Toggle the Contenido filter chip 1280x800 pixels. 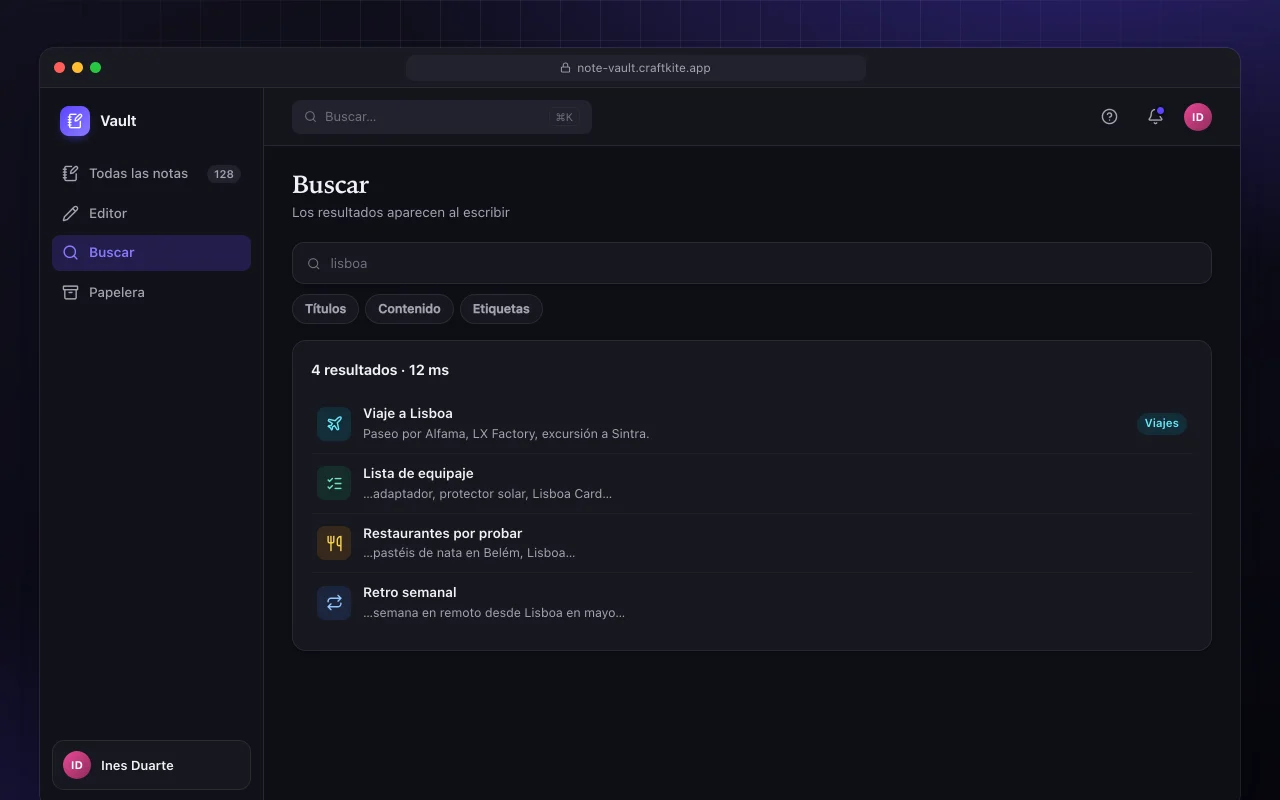coord(409,309)
